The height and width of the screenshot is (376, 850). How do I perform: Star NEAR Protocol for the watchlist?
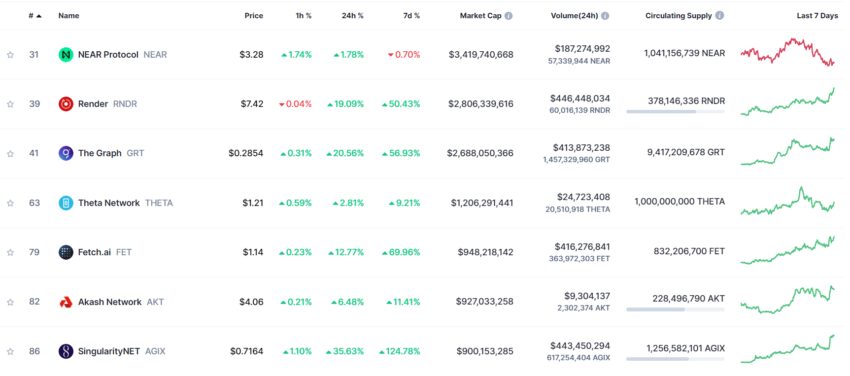10,55
